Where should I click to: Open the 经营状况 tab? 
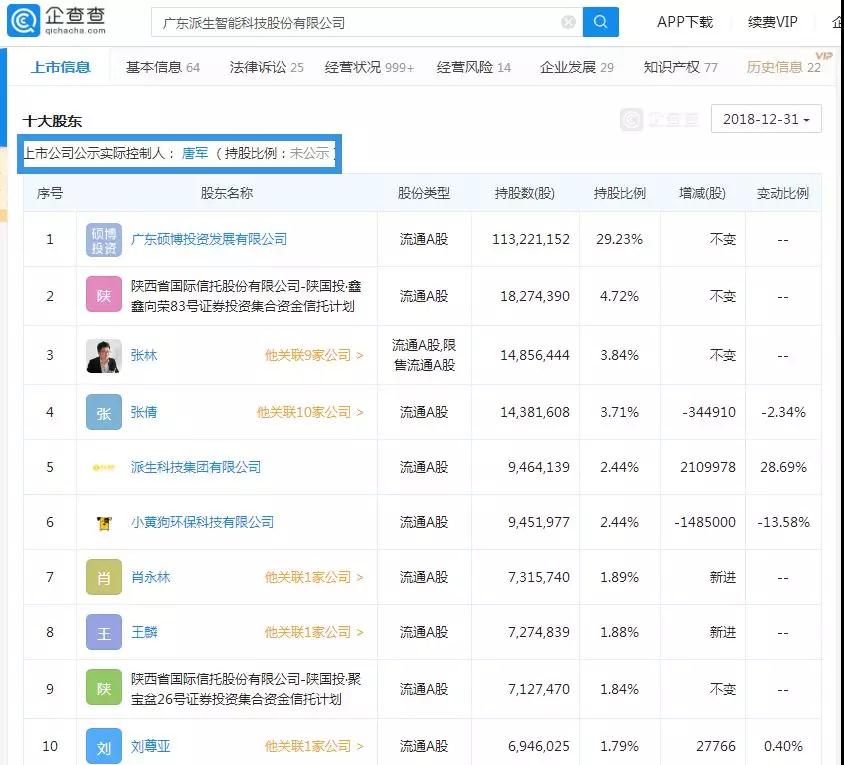369,67
